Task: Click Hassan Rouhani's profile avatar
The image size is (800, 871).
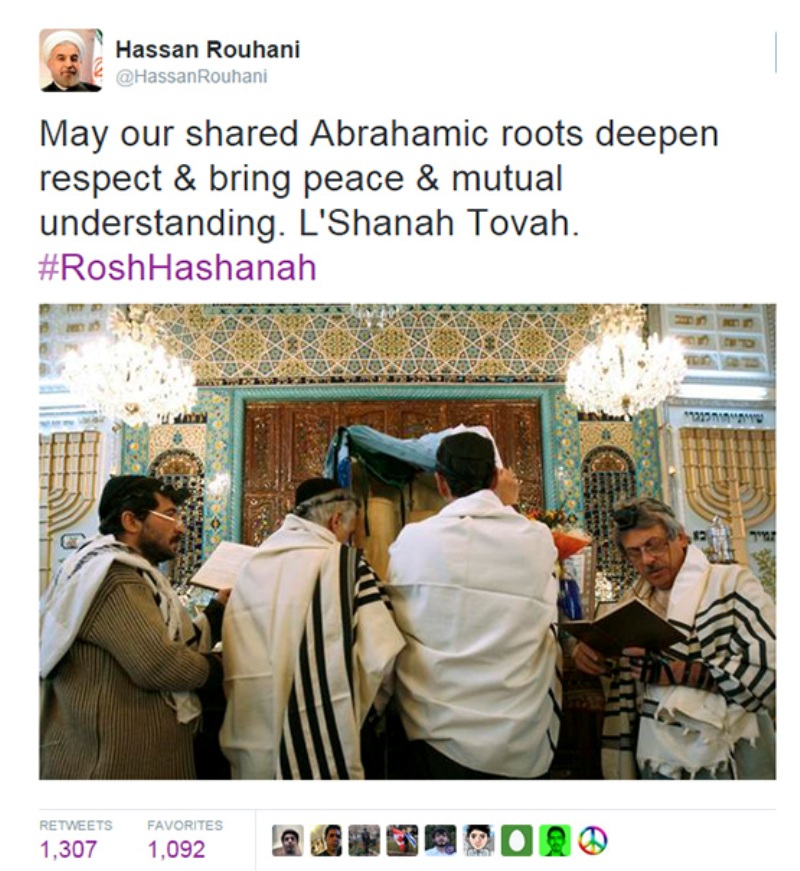Action: 71,60
